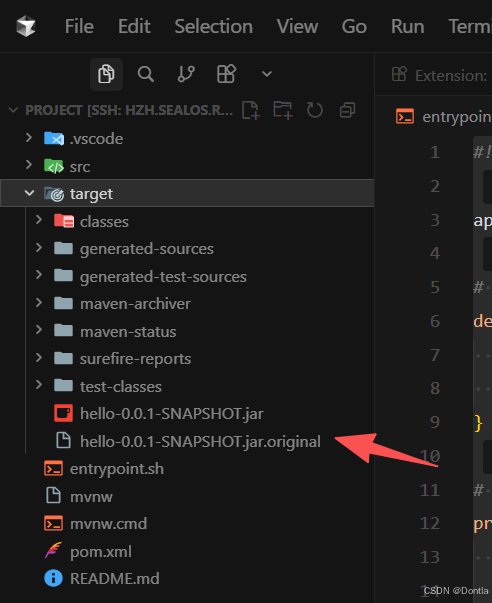Screen dimensions: 492x603
Task: Open the mvnw file name
Action: [x=91, y=497]
